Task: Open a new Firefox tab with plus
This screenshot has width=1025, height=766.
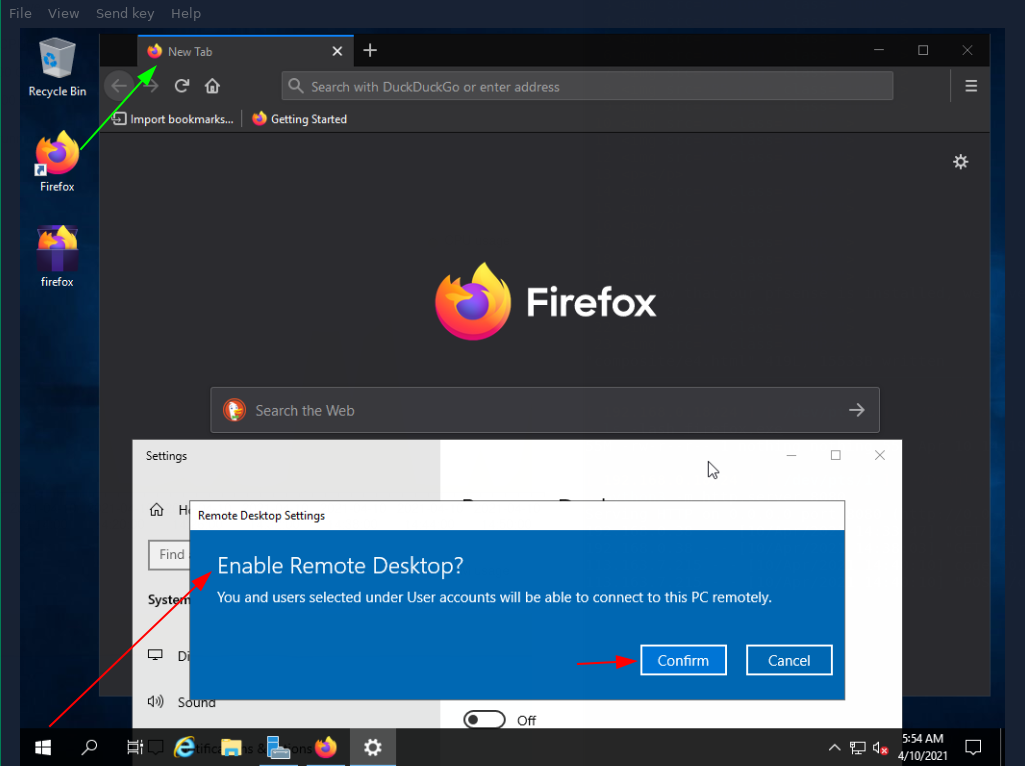Action: pyautogui.click(x=370, y=50)
